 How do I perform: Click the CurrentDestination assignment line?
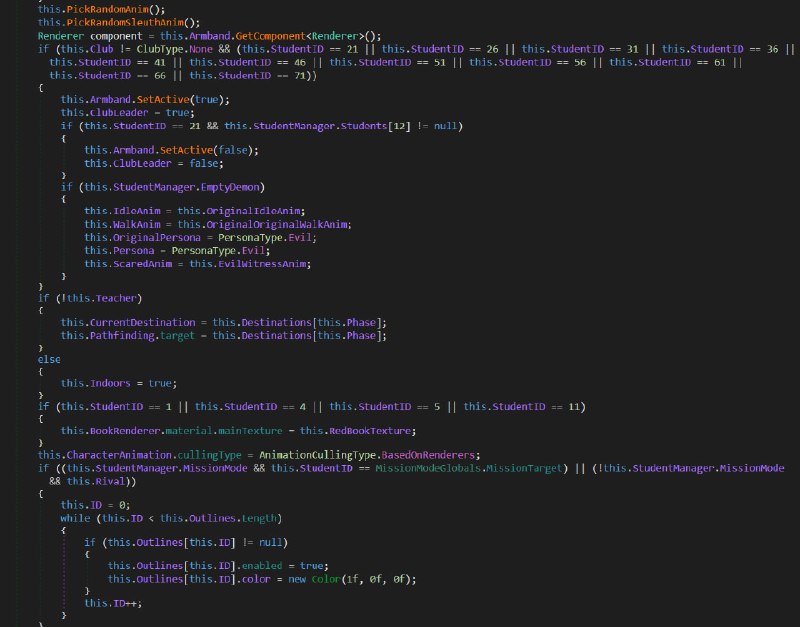[x=222, y=322]
